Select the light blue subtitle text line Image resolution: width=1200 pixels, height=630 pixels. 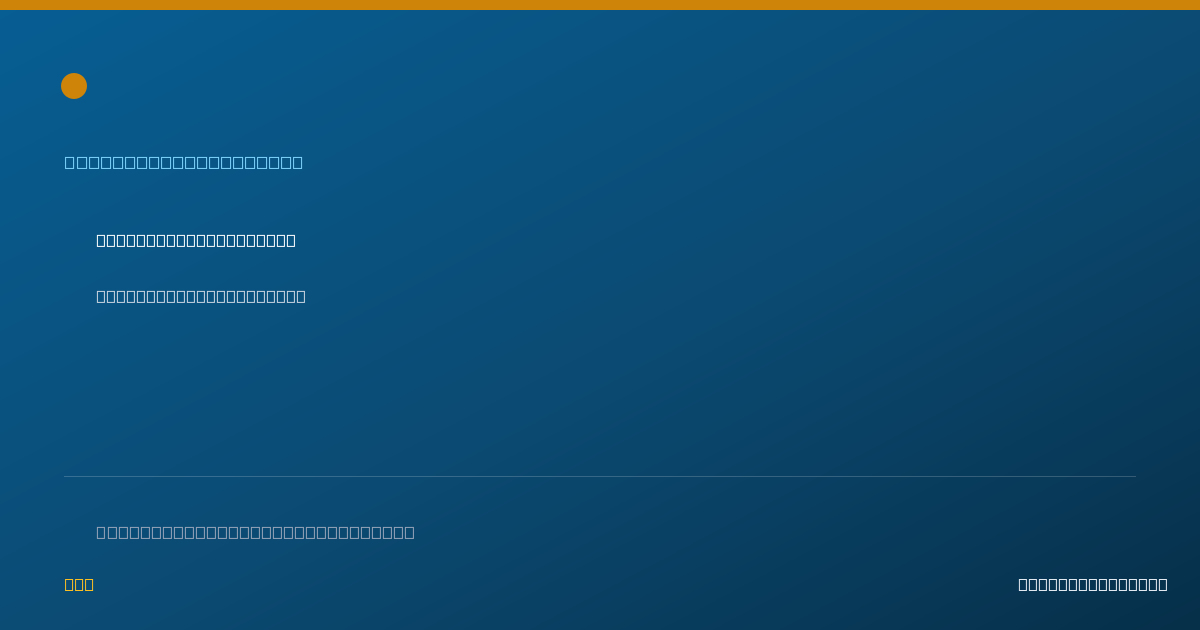click(184, 162)
